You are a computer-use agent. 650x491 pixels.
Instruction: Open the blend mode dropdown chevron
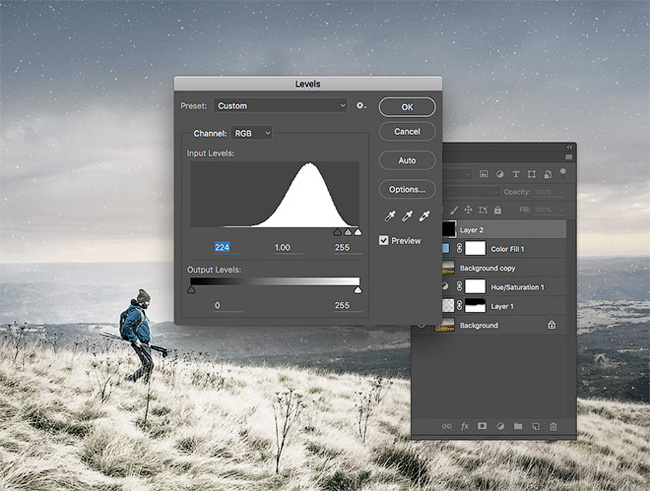[497, 192]
